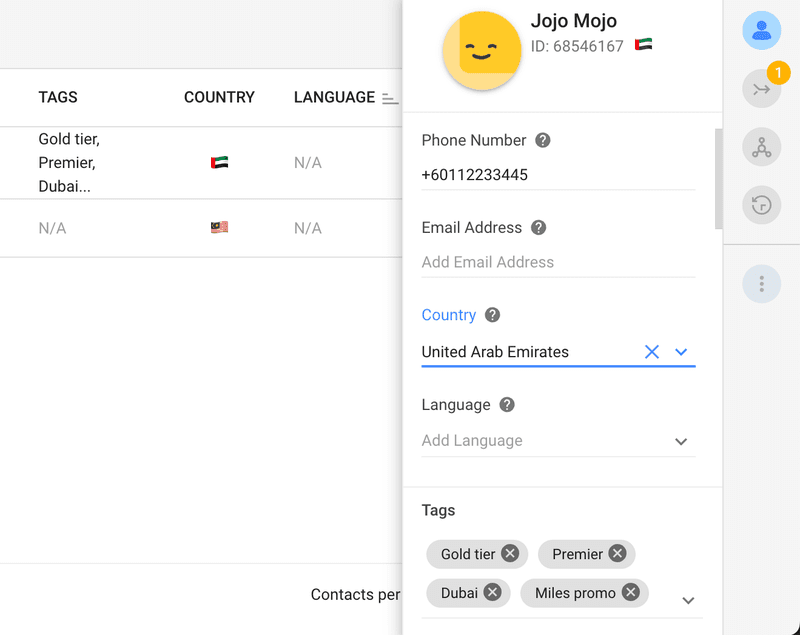Viewport: 800px width, 635px height.
Task: Click the Country field label
Action: click(448, 315)
